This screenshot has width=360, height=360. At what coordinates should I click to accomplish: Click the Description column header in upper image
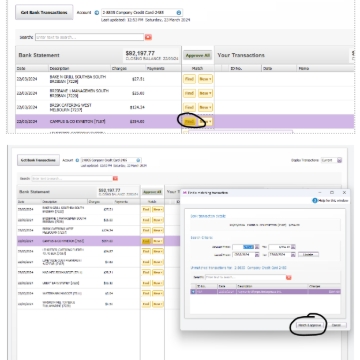[x=79, y=68]
